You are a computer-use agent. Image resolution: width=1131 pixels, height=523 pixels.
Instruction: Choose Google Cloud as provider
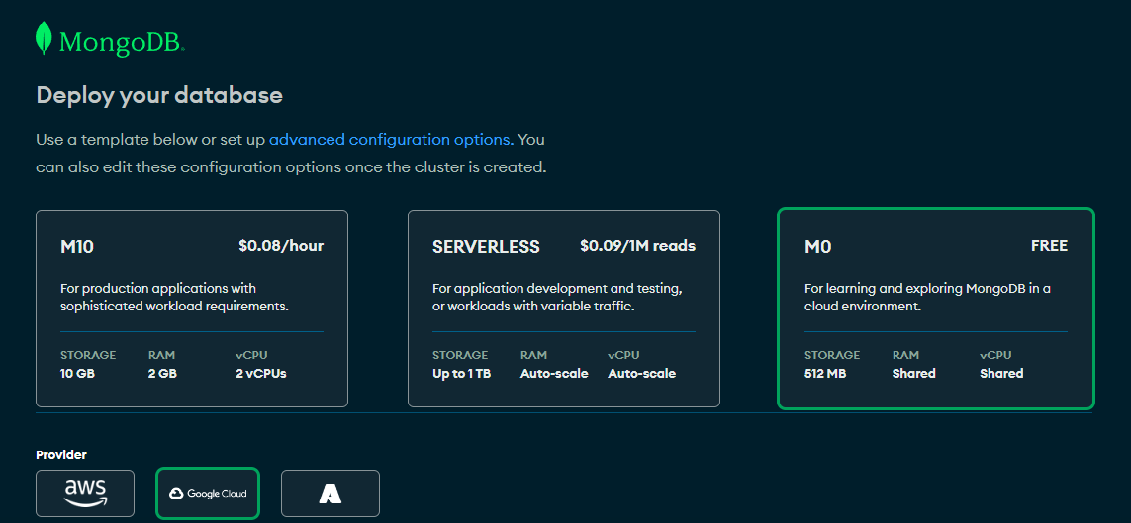tap(207, 493)
